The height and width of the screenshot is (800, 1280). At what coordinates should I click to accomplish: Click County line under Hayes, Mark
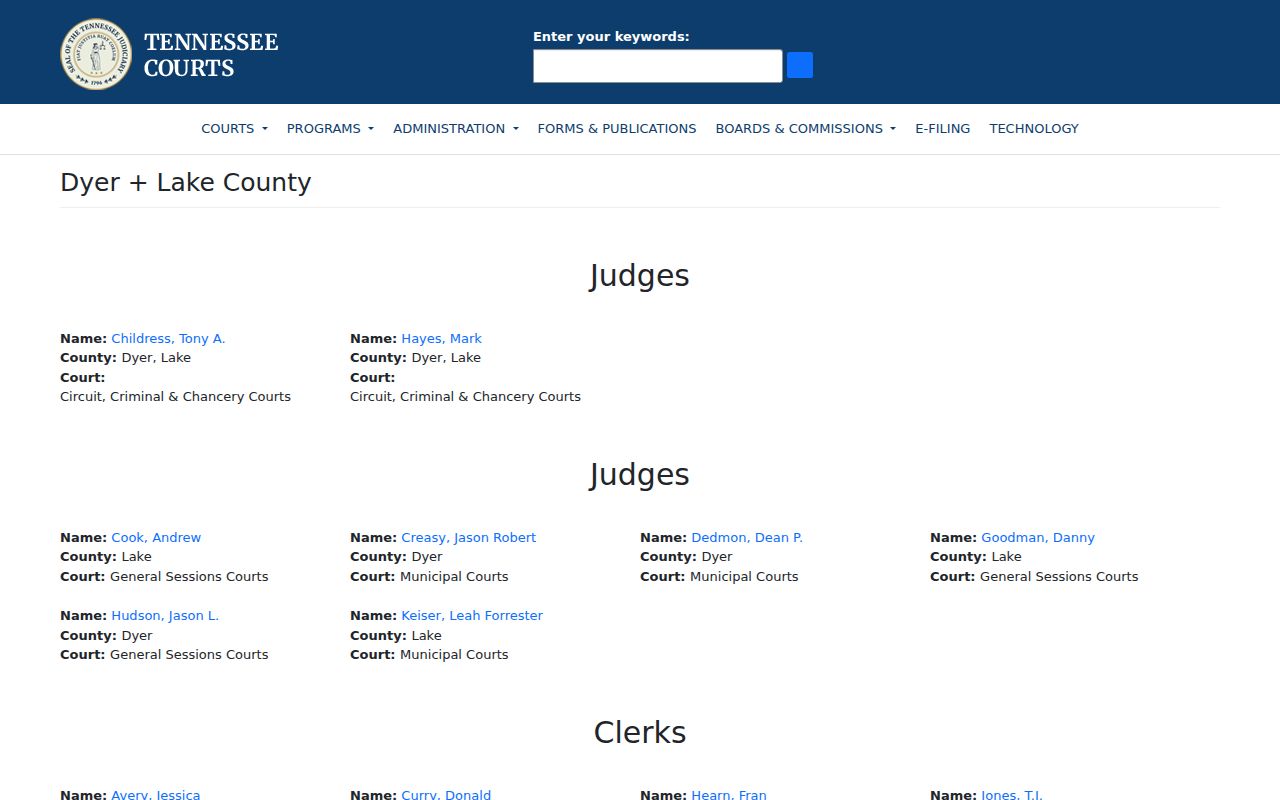(415, 357)
